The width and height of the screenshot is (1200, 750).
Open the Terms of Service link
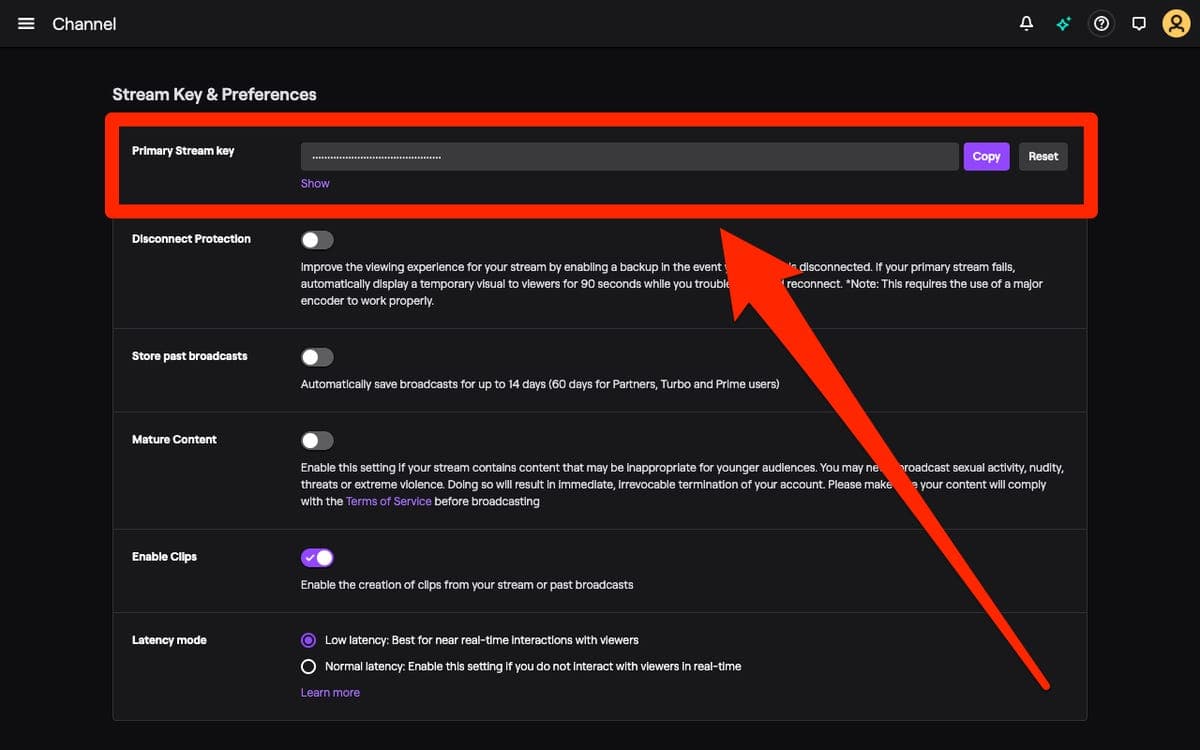[388, 501]
